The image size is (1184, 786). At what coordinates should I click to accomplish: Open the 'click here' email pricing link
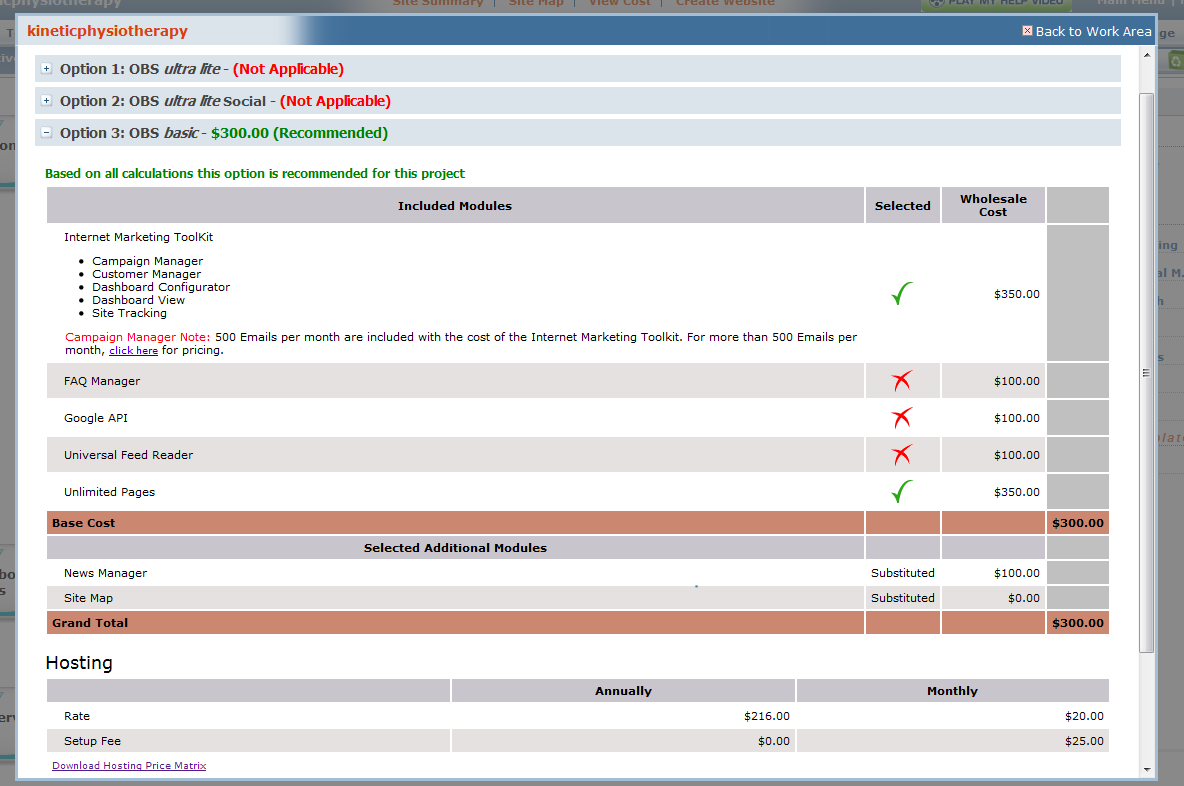tap(134, 350)
